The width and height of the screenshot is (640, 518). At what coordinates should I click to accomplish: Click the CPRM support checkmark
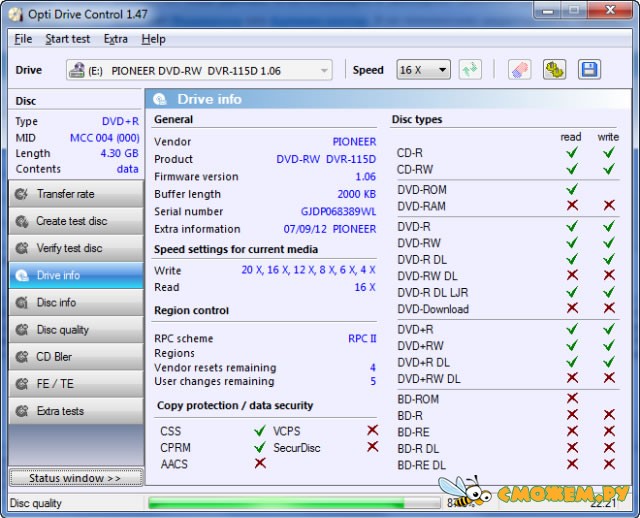point(260,447)
